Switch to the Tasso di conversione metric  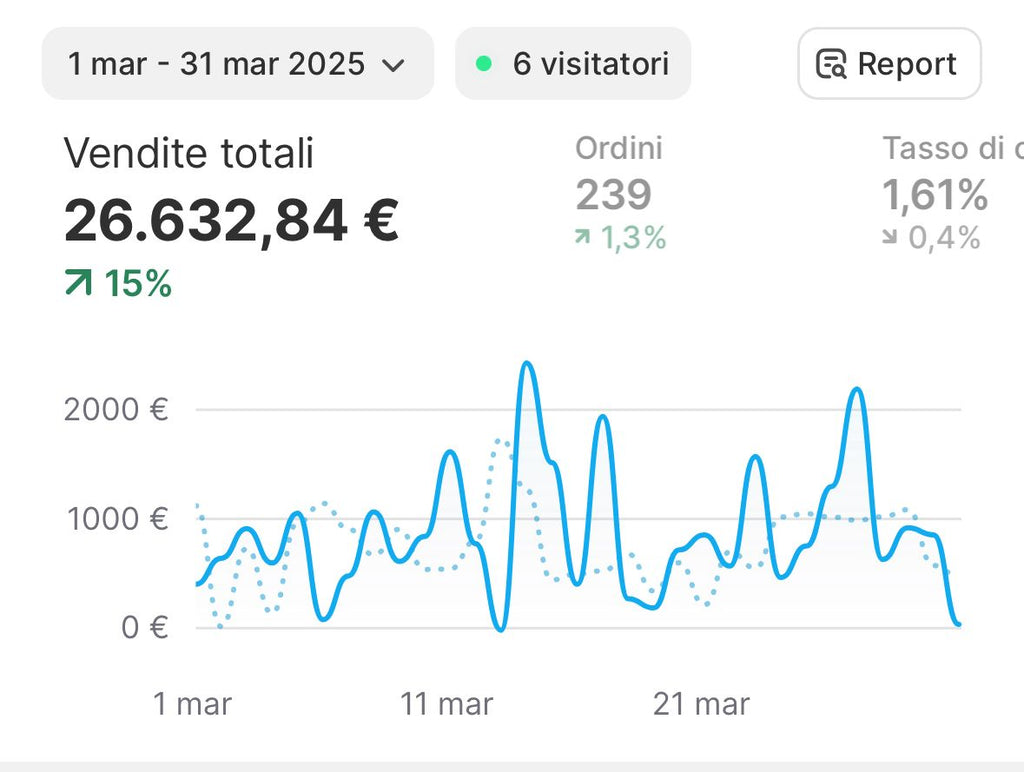pyautogui.click(x=950, y=149)
